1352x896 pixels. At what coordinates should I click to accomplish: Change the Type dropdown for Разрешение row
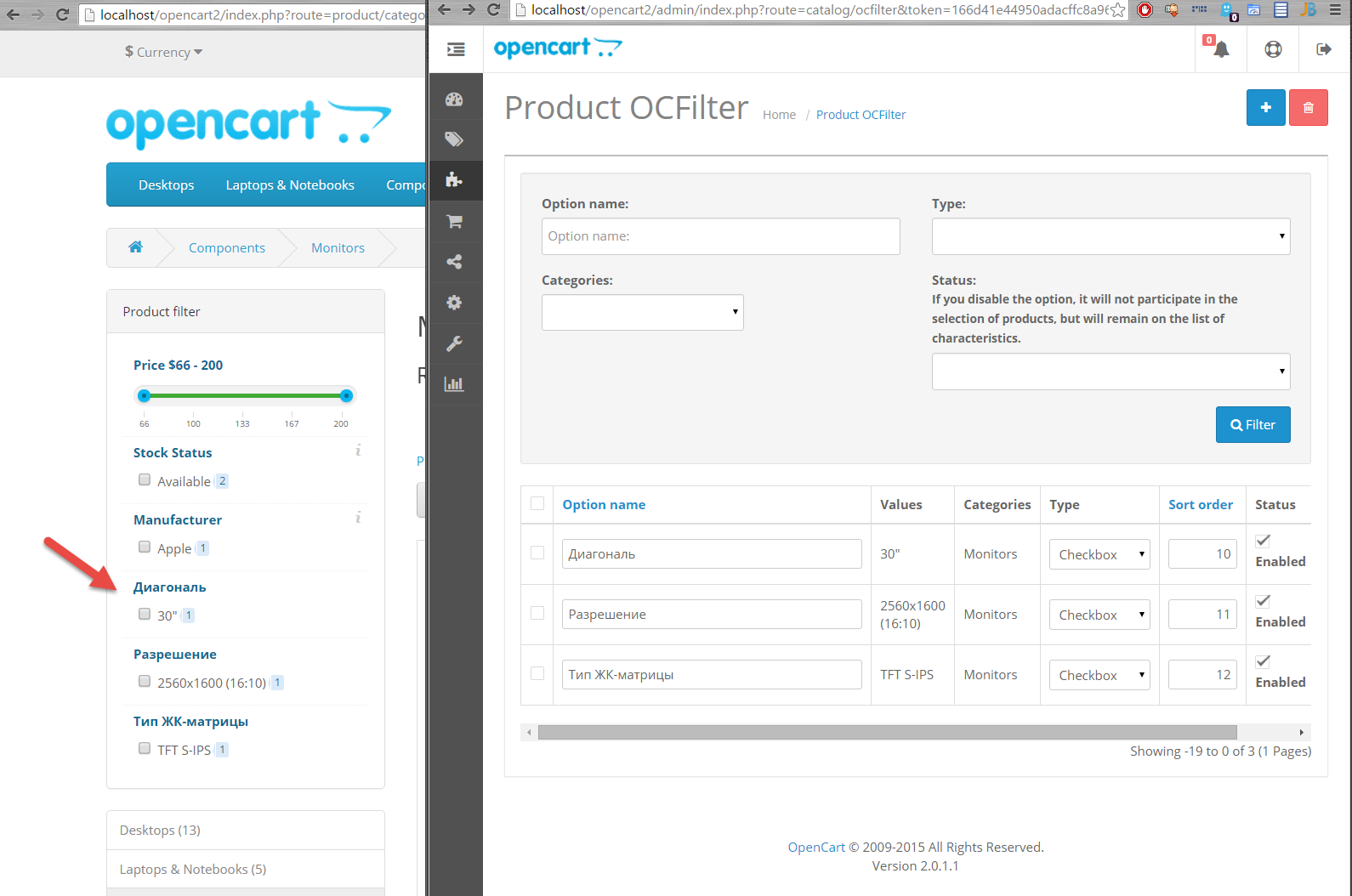tap(1099, 615)
